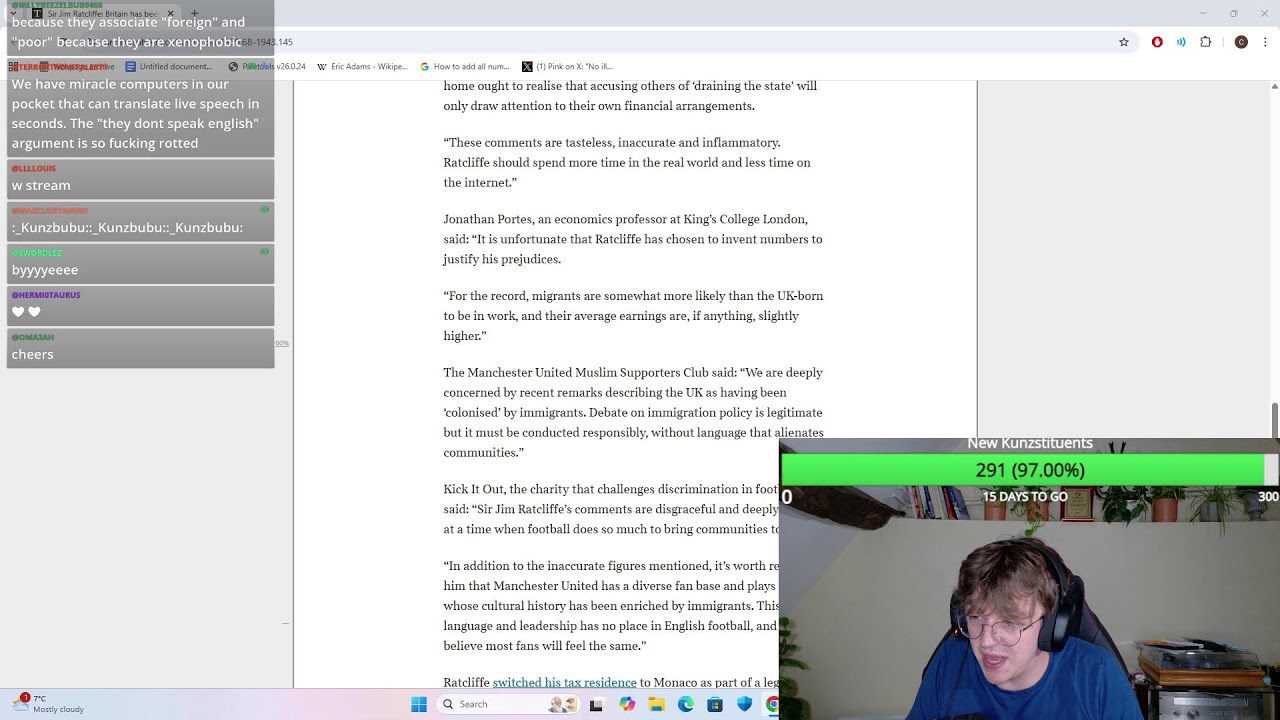
Task: Open the Extensions puzzle piece menu
Action: (1205, 42)
